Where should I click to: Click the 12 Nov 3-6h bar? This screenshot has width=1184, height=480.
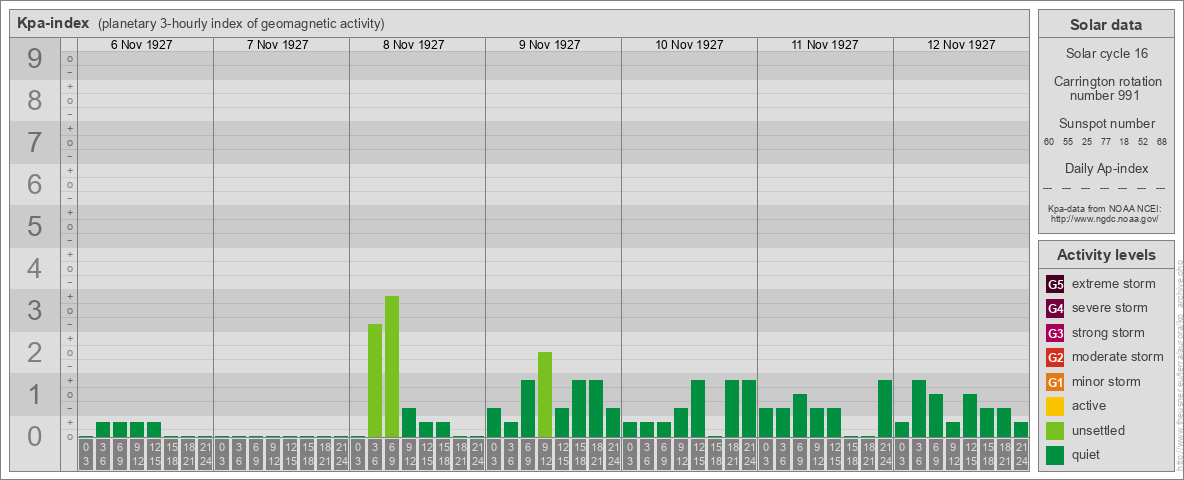coord(918,409)
